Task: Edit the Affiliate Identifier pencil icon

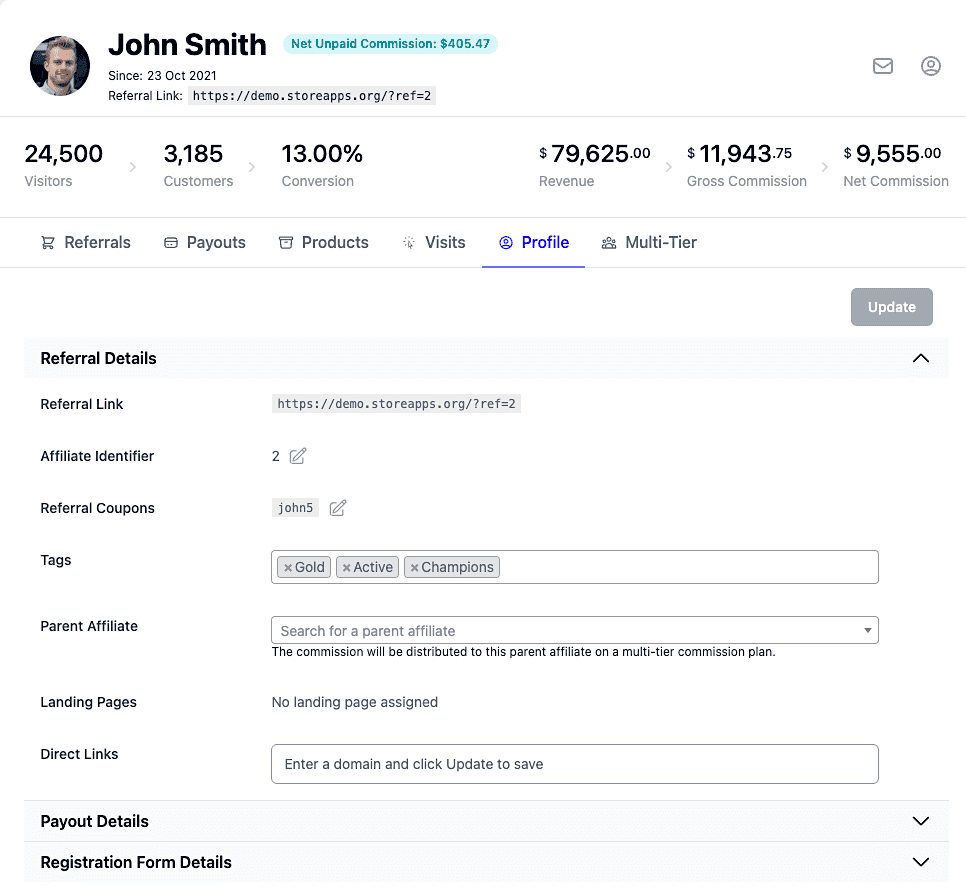Action: pos(298,456)
